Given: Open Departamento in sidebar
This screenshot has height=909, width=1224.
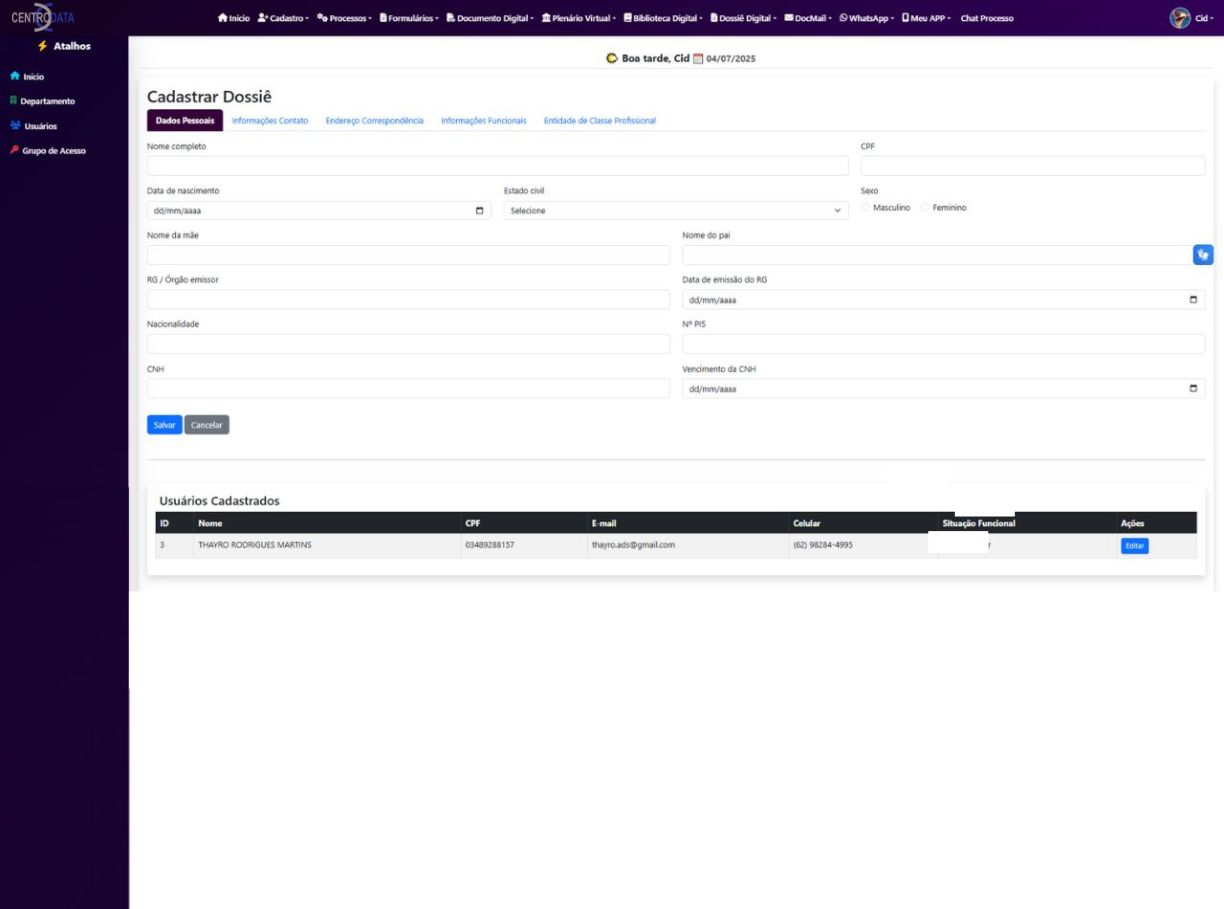Looking at the screenshot, I should [x=42, y=101].
